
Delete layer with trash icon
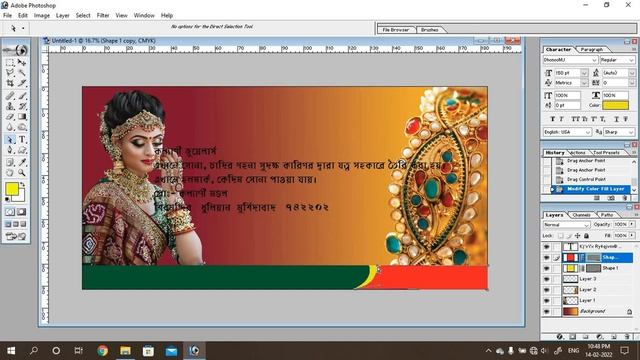[x=627, y=337]
